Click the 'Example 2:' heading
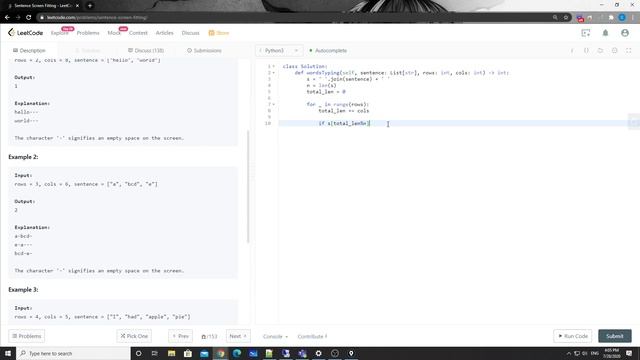Screen dimensions: 640x360 (x=23, y=157)
